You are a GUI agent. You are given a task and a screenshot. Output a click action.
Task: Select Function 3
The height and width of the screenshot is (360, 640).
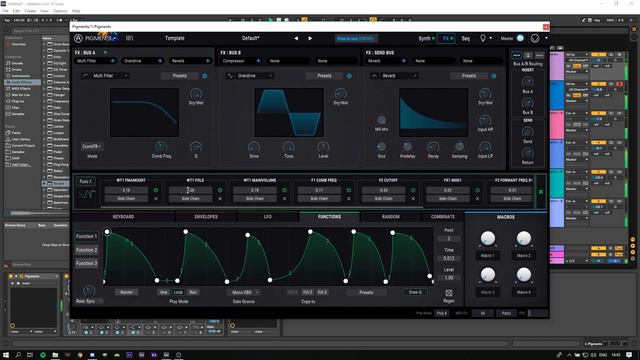(x=87, y=263)
